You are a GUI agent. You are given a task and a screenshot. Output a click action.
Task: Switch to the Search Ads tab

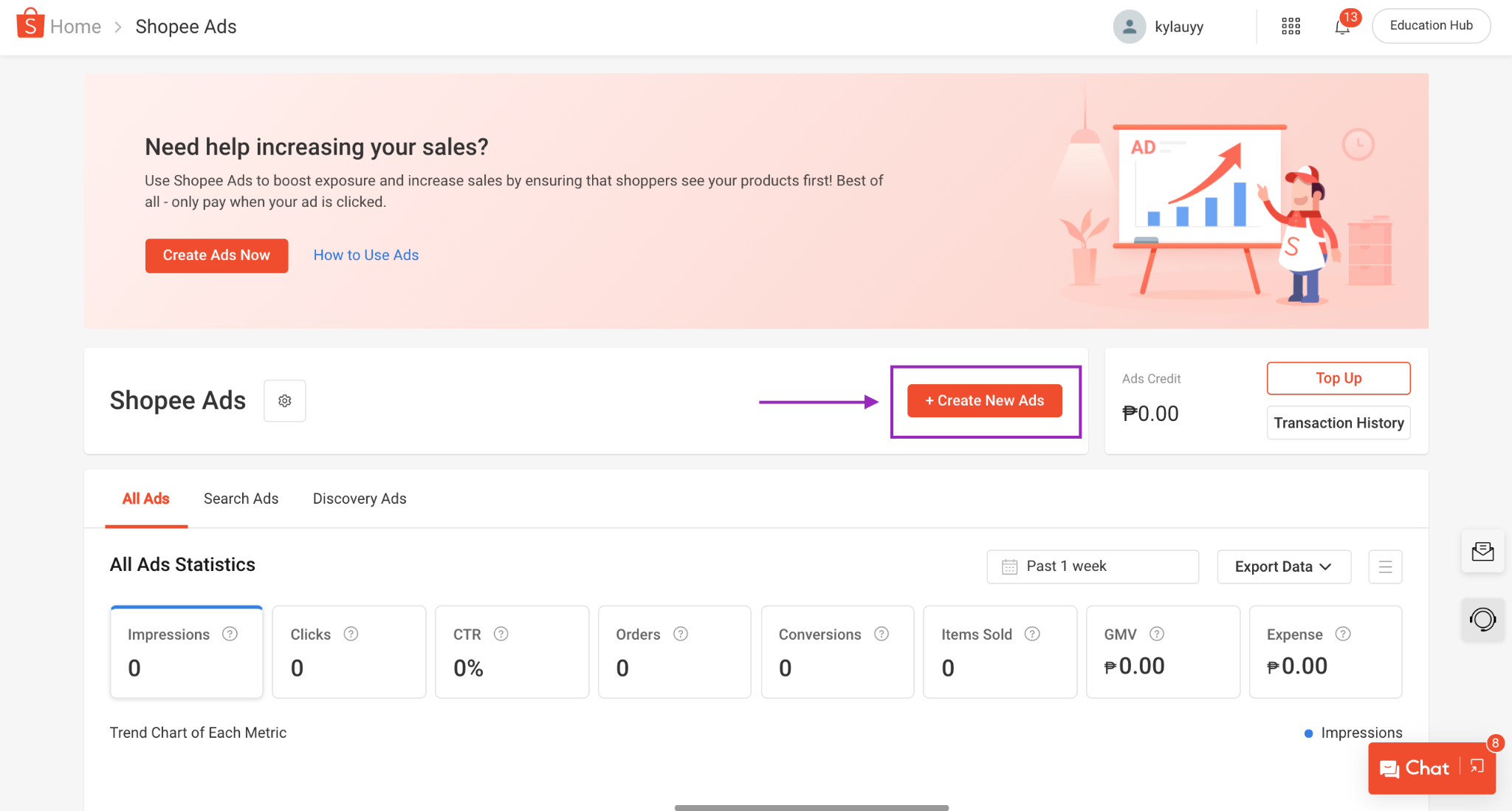241,499
